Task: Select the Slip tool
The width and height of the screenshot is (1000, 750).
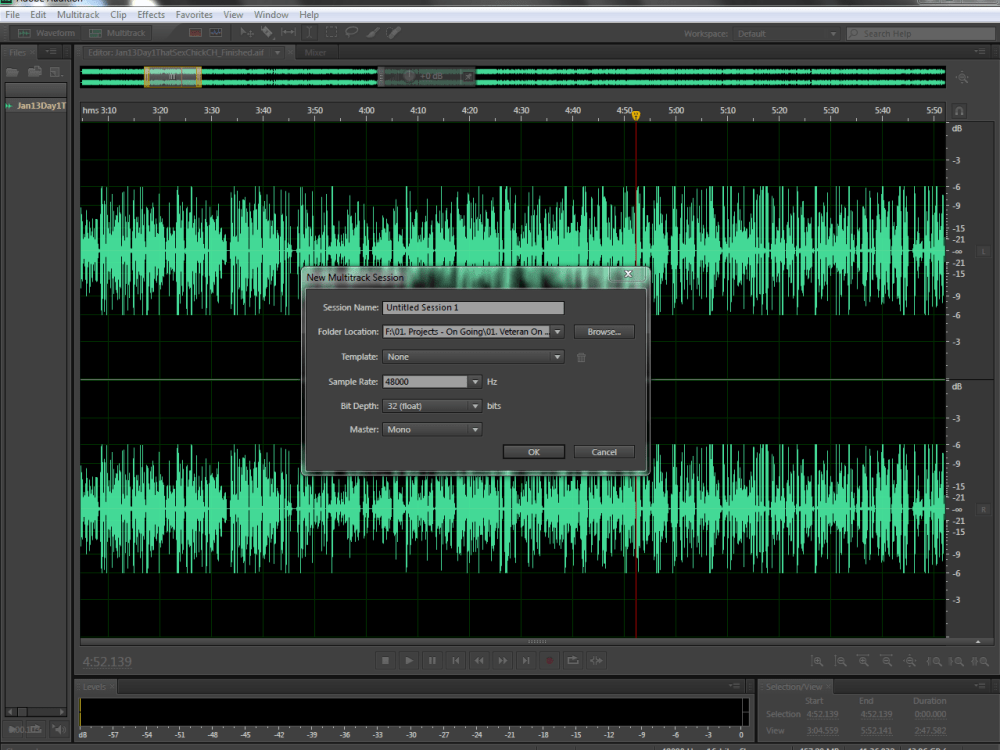Action: (x=288, y=33)
